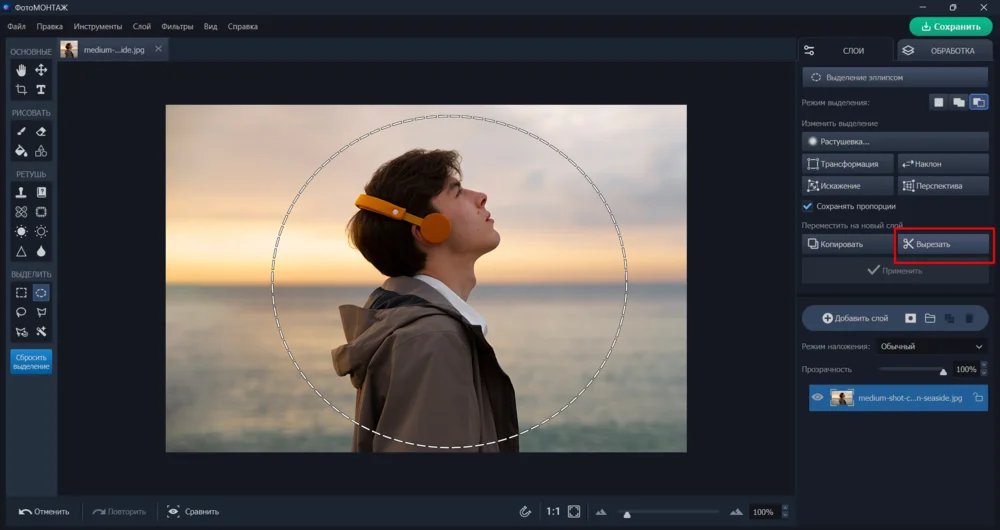
Task: Click the zoom percent stepper arrows
Action: [785, 512]
